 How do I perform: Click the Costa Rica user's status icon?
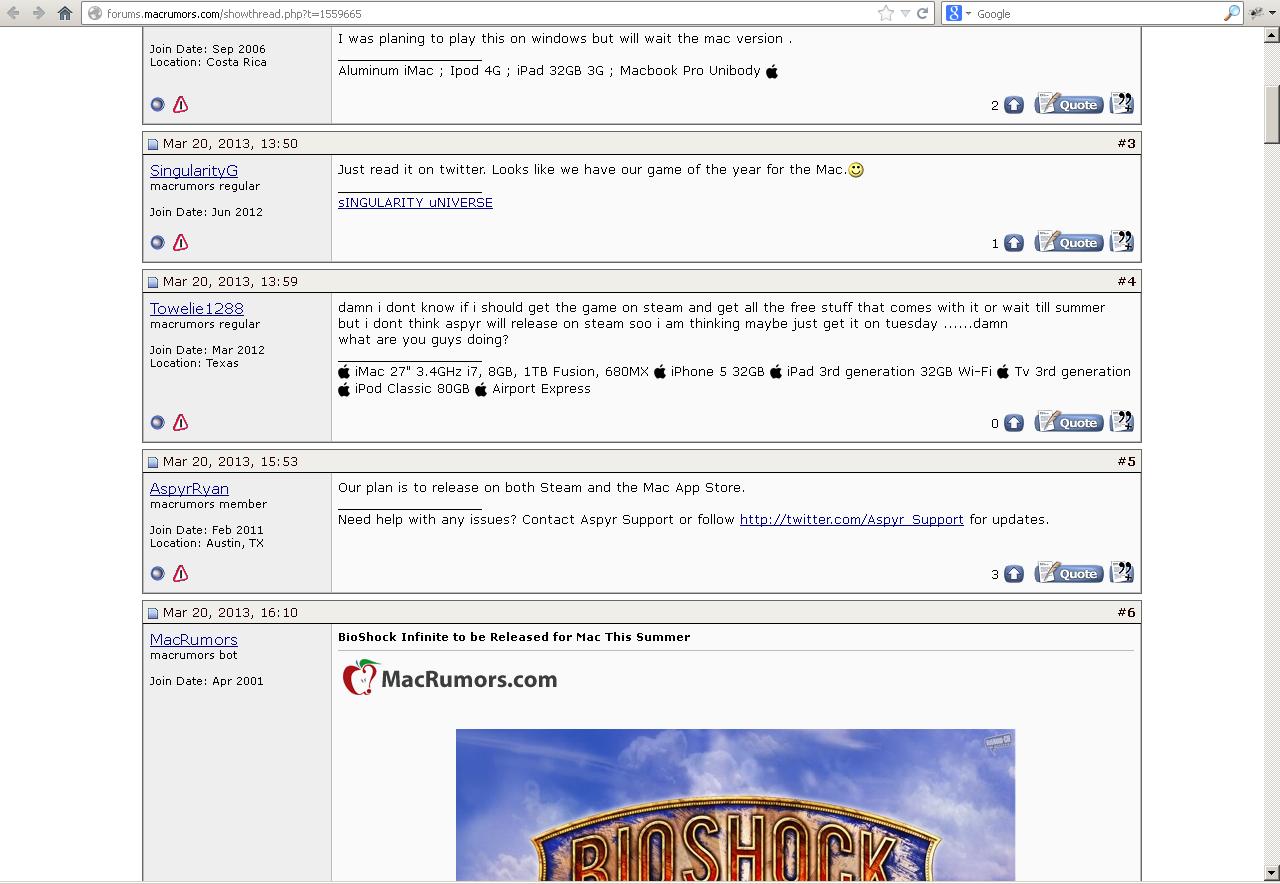(x=157, y=104)
